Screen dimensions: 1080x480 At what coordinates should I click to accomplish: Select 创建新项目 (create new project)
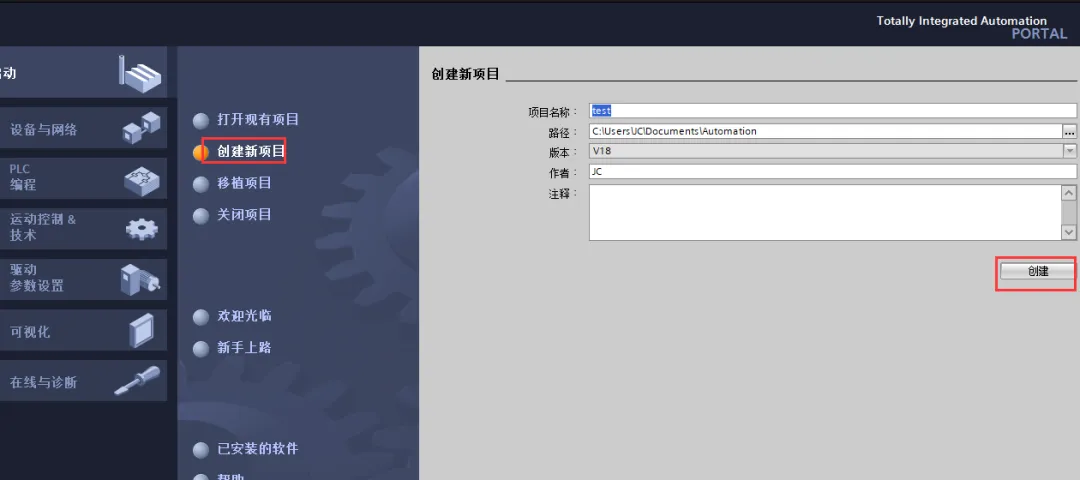coord(251,152)
